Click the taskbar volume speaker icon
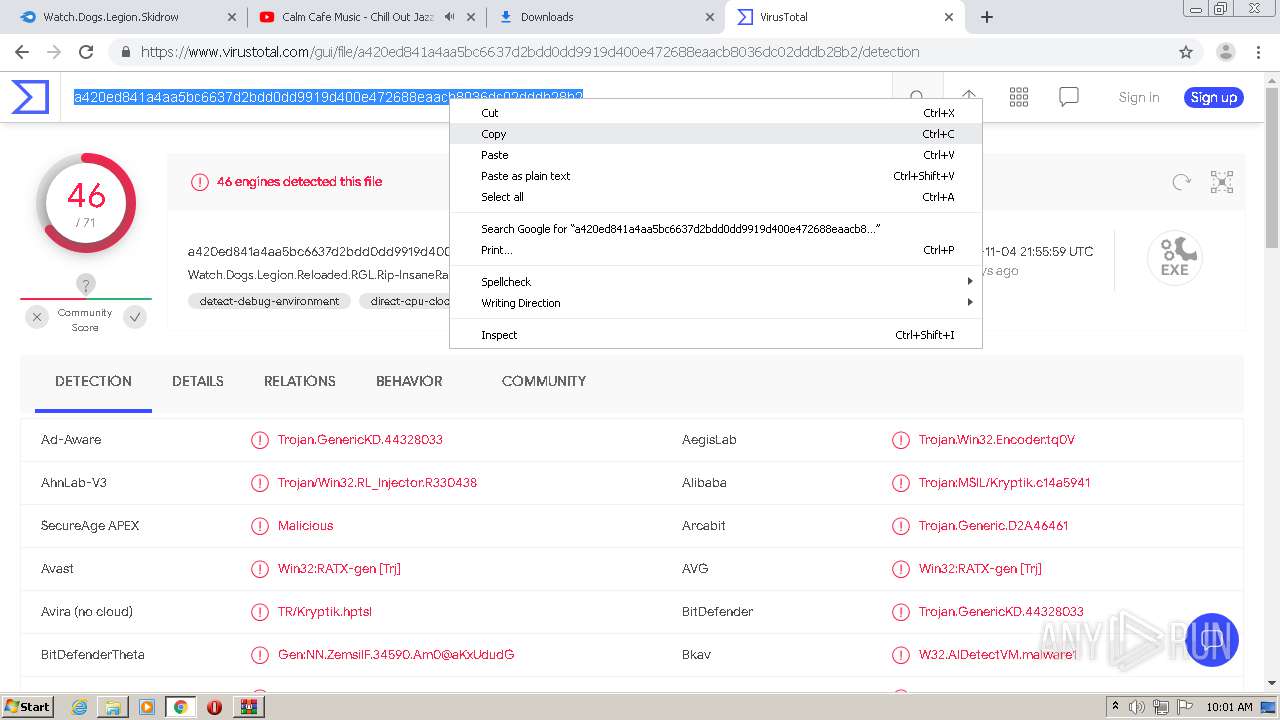 click(x=1137, y=707)
